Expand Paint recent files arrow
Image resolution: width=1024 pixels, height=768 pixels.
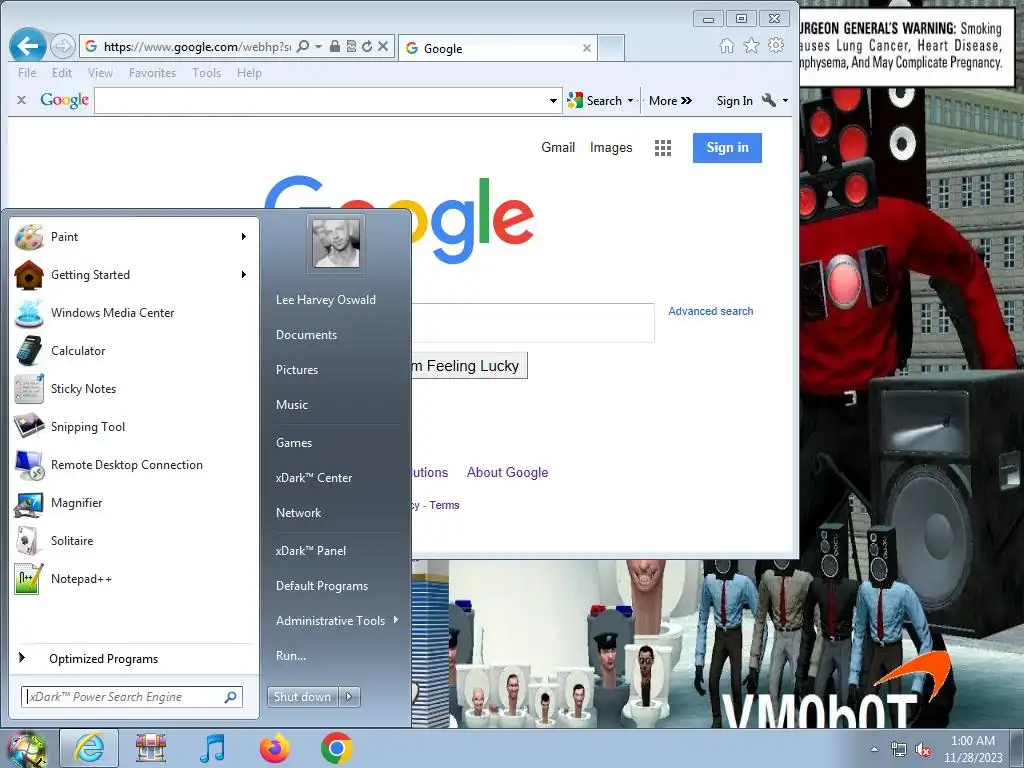click(244, 236)
